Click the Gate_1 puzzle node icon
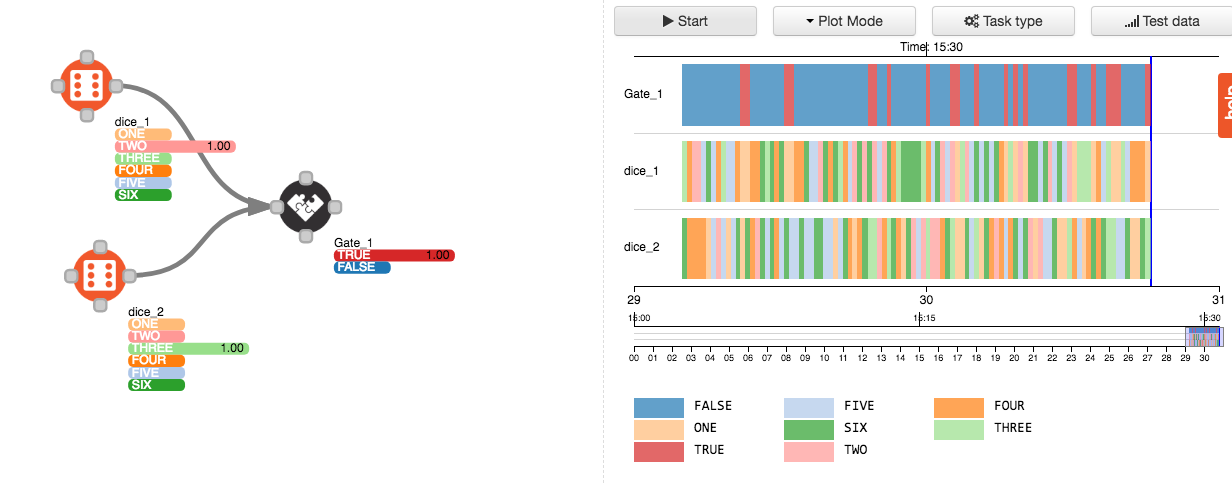Screen dimensions: 1232x485 (308, 206)
